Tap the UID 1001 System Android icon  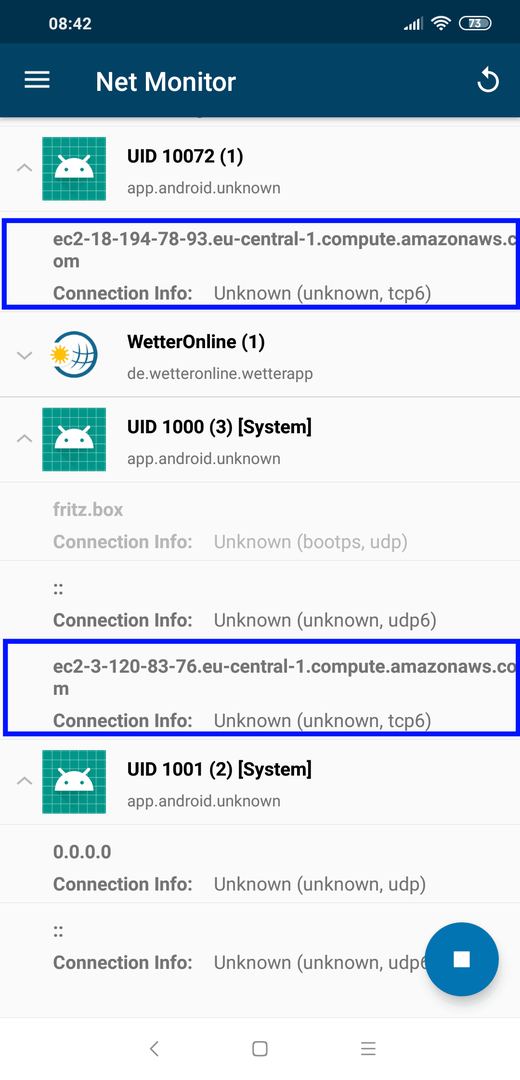click(x=74, y=782)
